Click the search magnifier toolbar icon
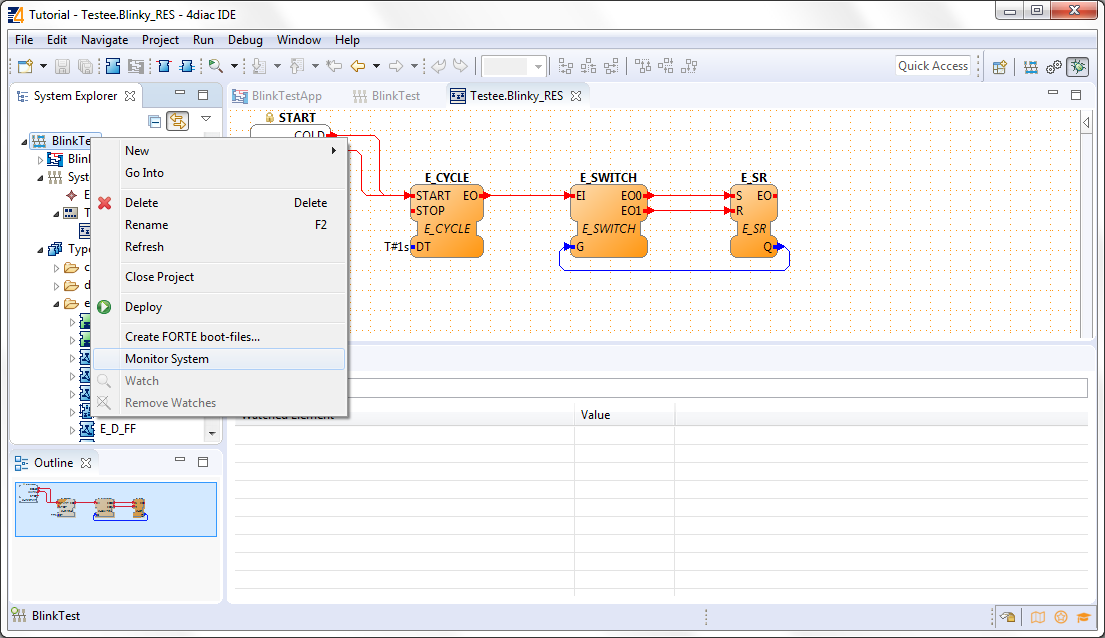The height and width of the screenshot is (638, 1105). pos(215,66)
